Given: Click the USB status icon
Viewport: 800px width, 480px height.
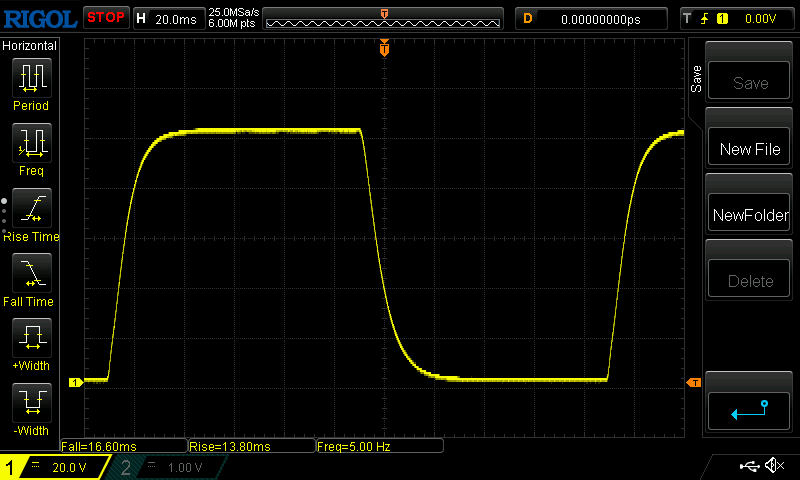Looking at the screenshot, I should click(749, 466).
